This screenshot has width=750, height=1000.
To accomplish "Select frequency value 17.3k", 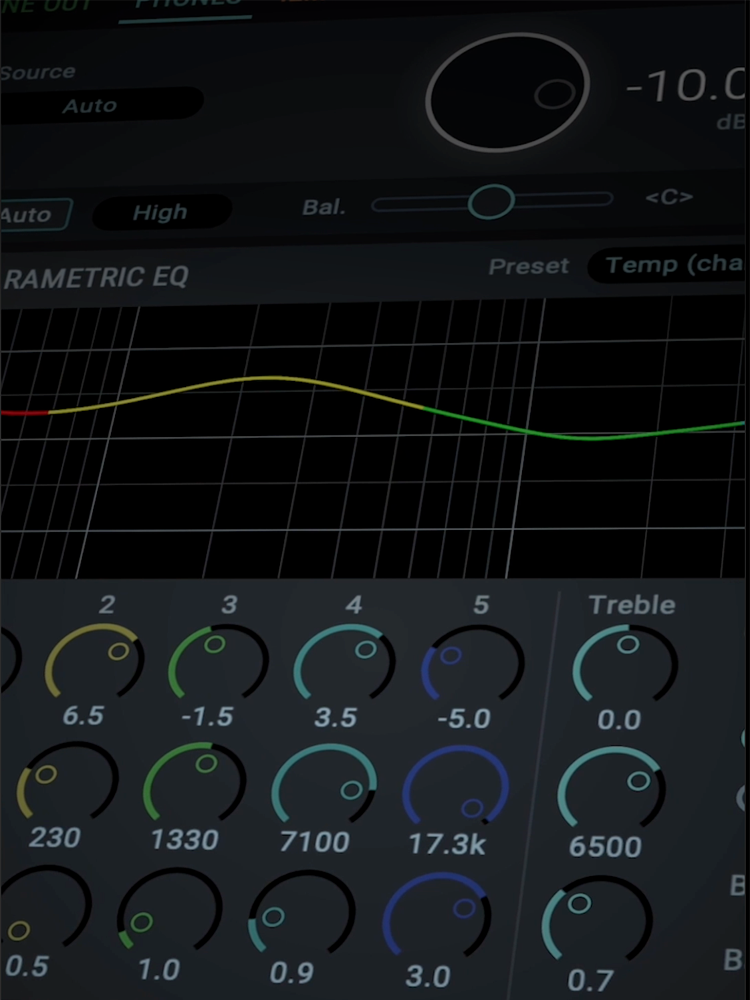I will 447,844.
